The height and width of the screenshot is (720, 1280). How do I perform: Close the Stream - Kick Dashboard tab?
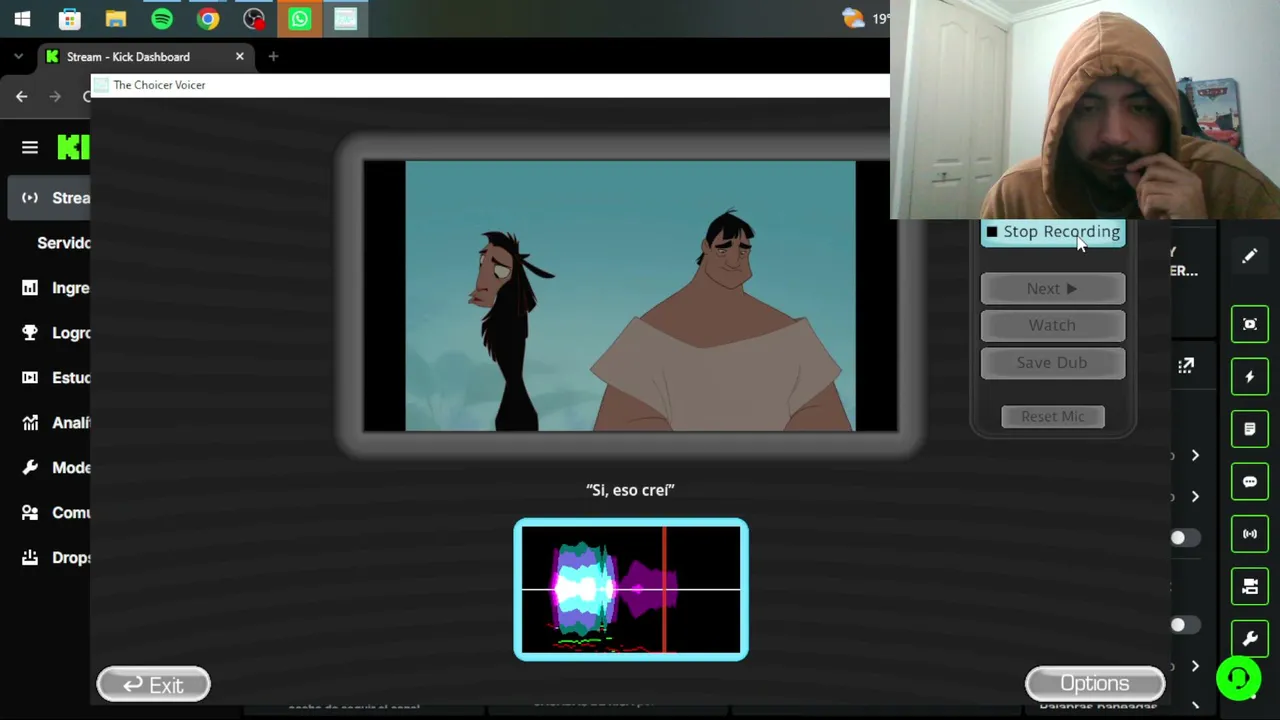tap(239, 56)
